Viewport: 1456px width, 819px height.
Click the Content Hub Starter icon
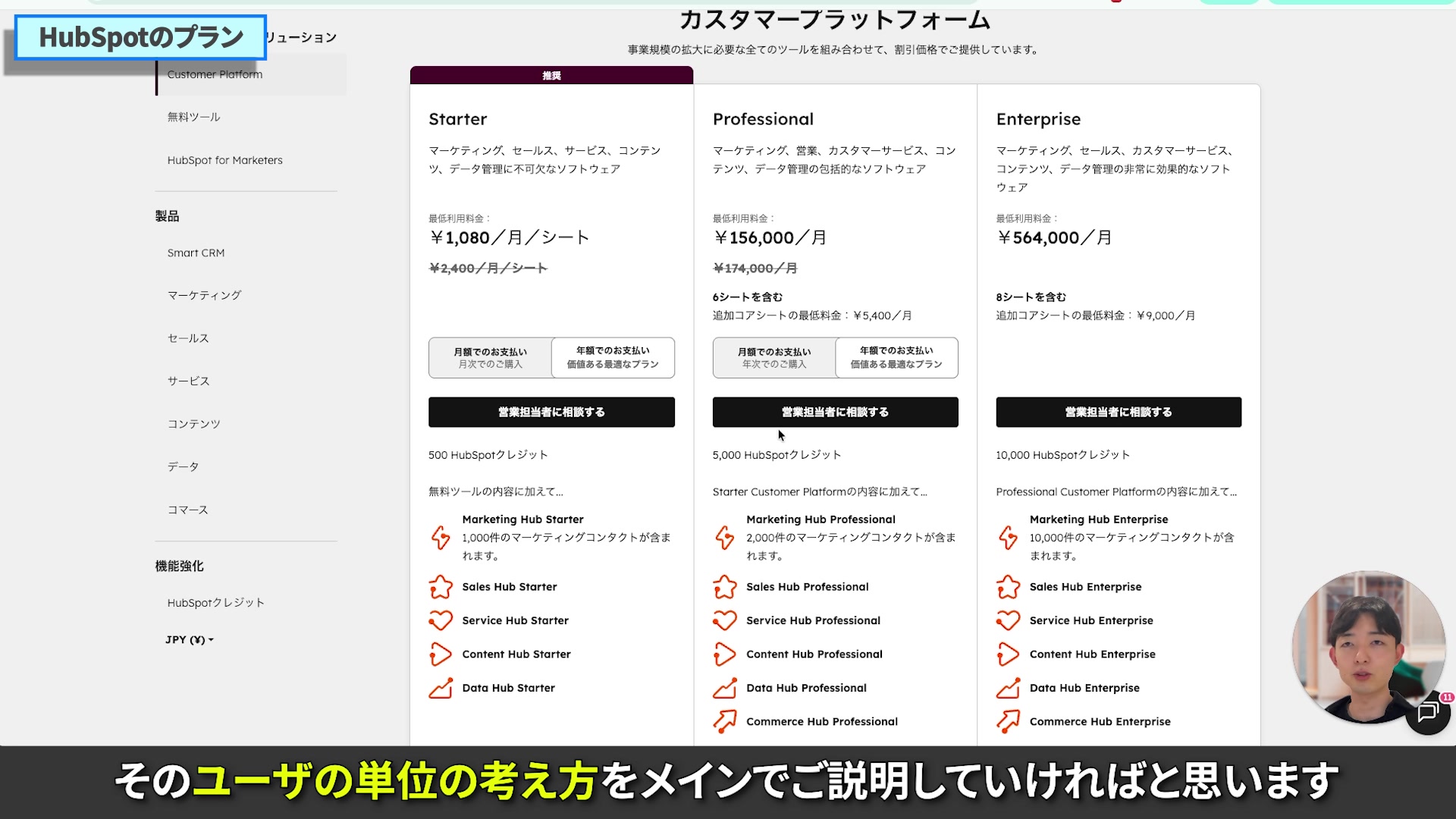click(441, 654)
